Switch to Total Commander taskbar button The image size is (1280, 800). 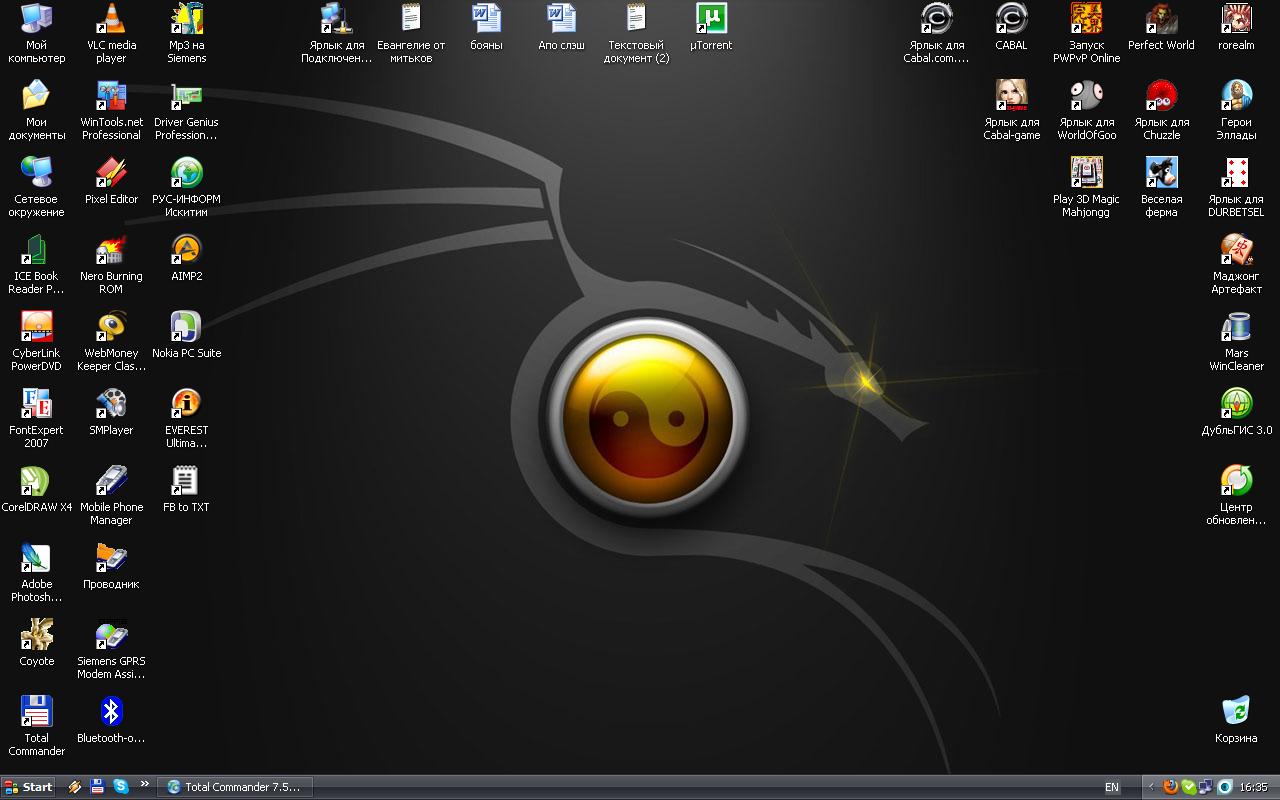click(x=234, y=787)
